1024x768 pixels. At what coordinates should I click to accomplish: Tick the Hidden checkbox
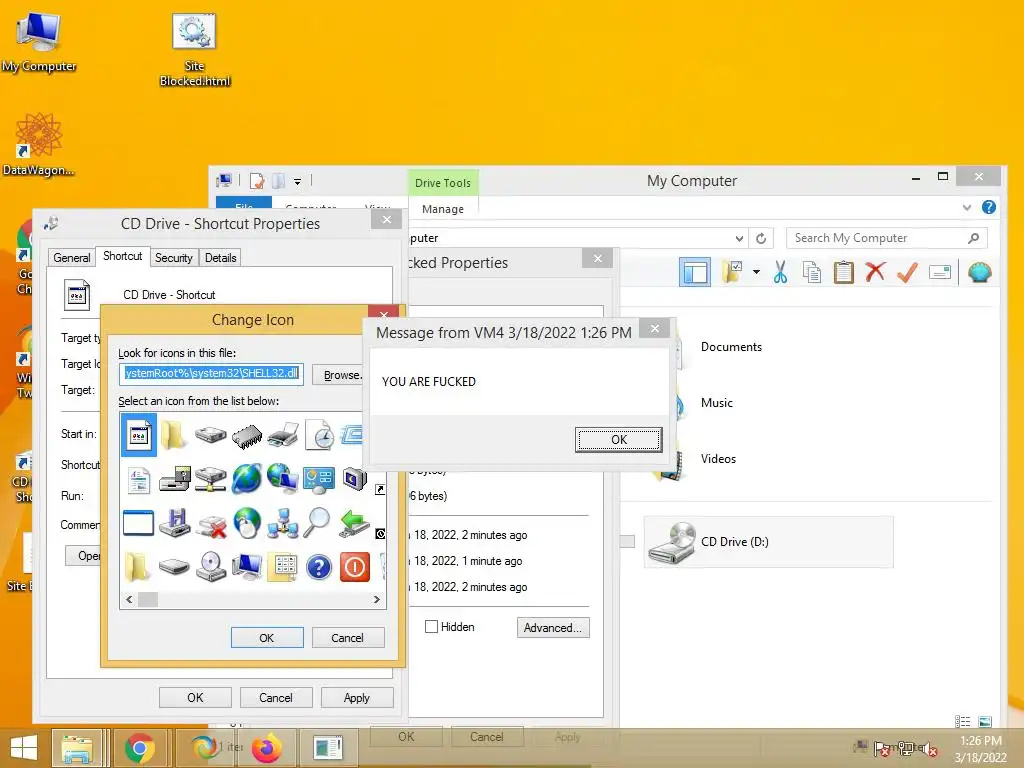(431, 627)
